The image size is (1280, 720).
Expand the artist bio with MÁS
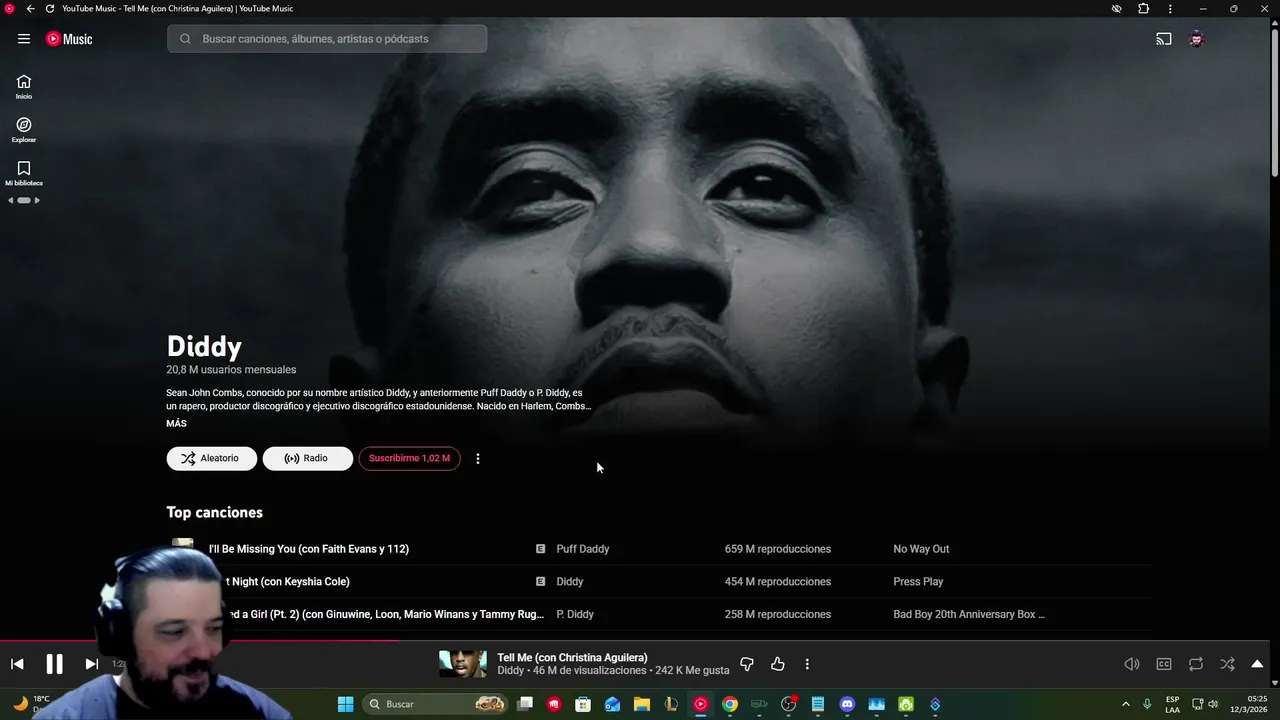point(176,424)
